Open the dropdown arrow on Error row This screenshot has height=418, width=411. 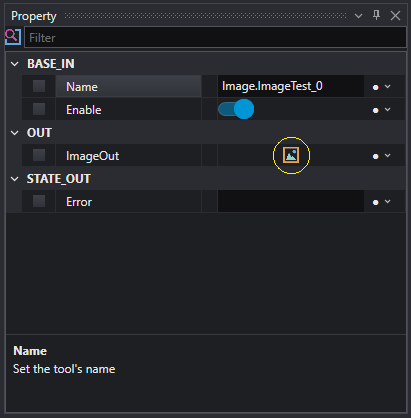[387, 201]
